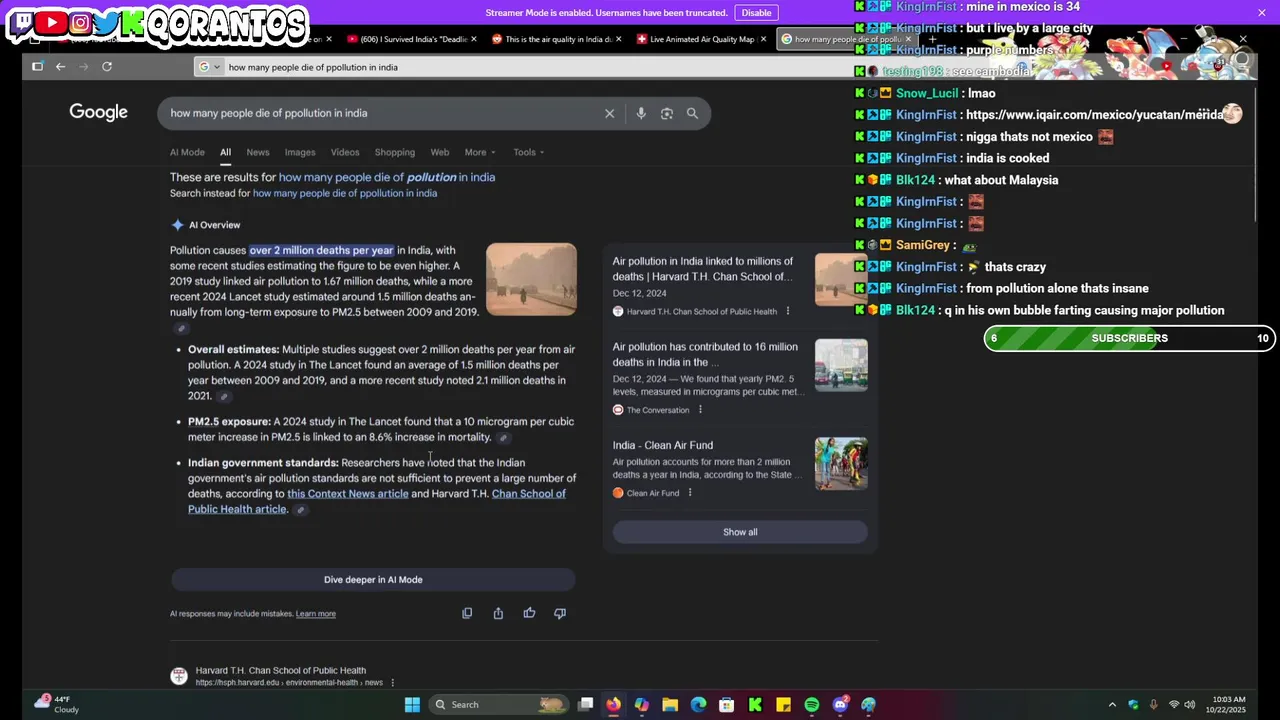Switch to the AI Mode tab
The height and width of the screenshot is (720, 1280).
click(187, 152)
